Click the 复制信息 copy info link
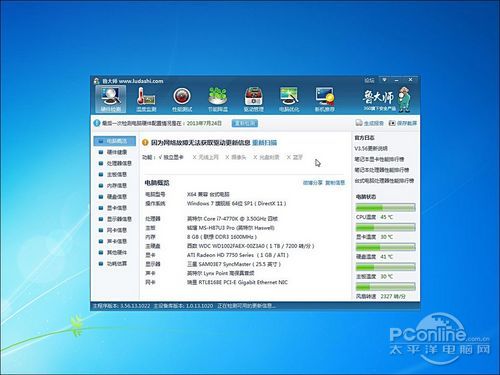This screenshot has width=500, height=375. (x=335, y=183)
